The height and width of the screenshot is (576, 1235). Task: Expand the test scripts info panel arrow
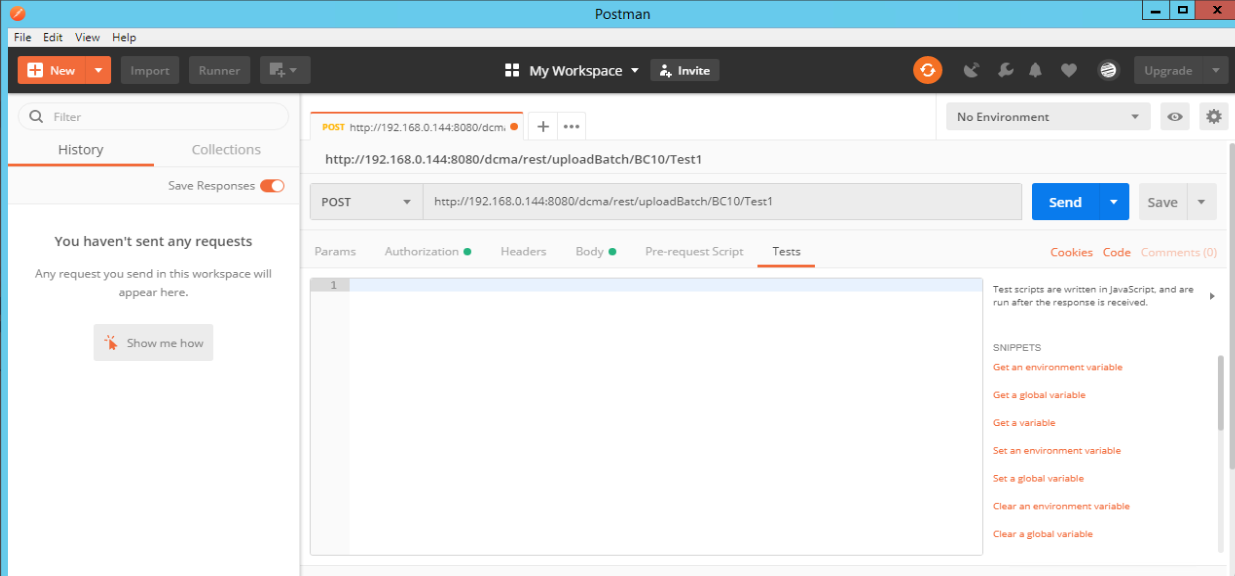click(1212, 296)
